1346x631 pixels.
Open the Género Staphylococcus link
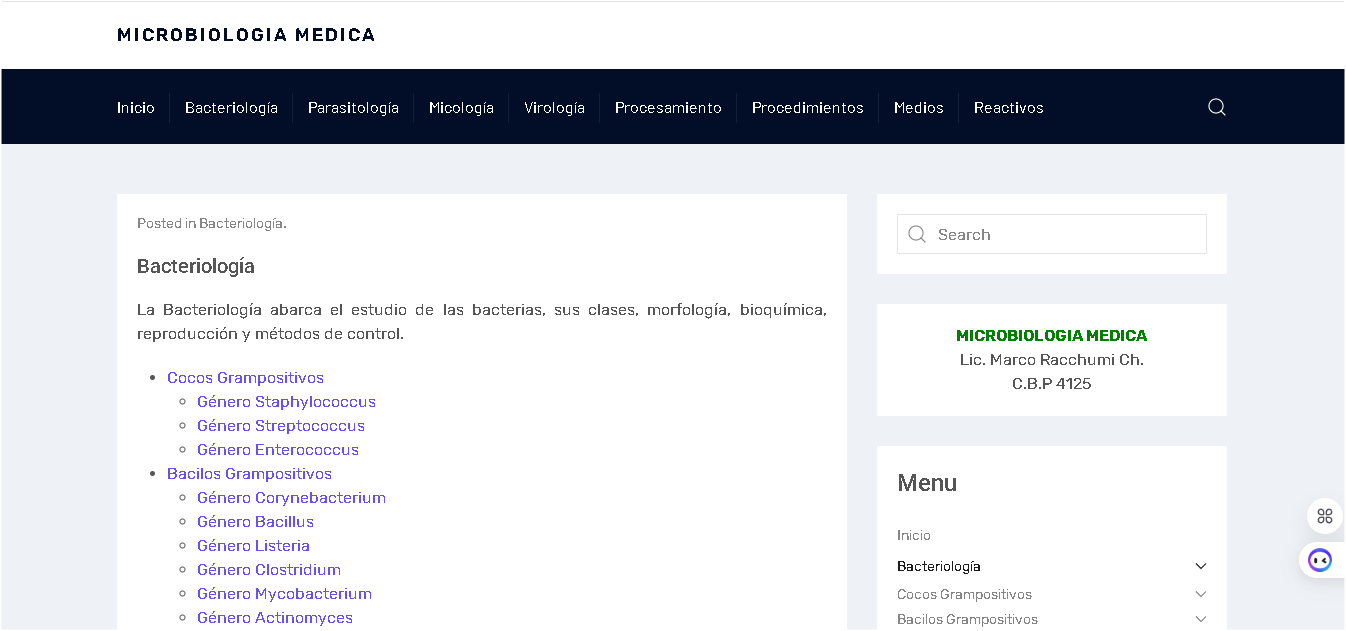286,402
